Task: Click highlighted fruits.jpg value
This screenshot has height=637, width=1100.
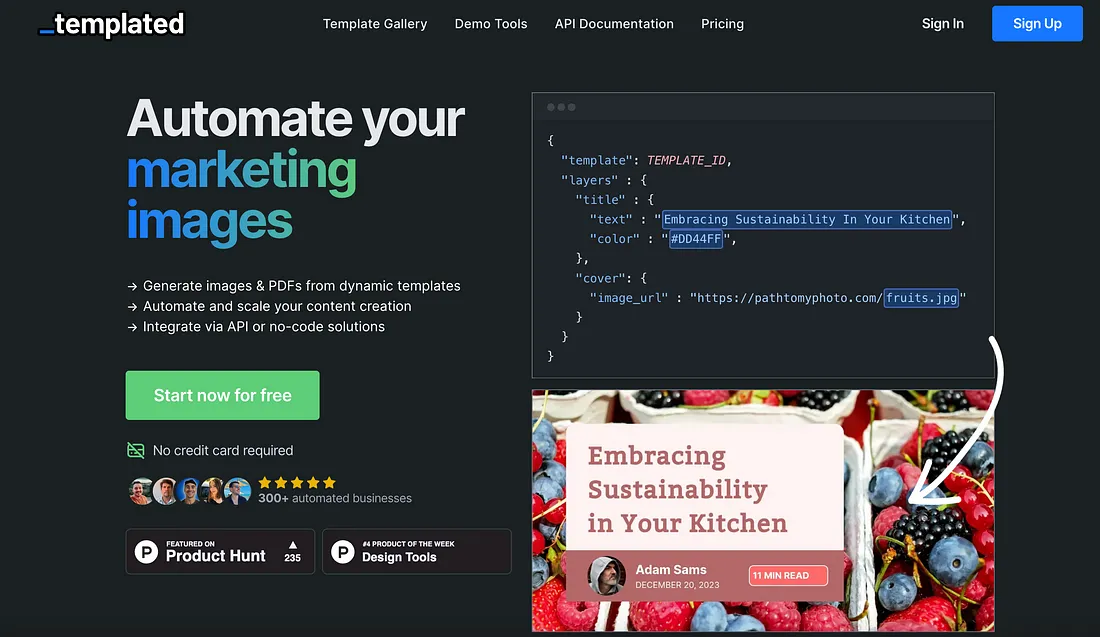Action: click(921, 297)
